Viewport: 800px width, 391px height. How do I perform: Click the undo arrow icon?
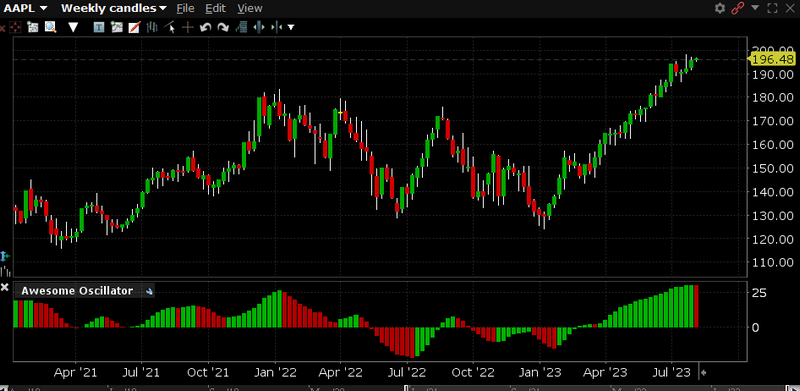[205, 27]
